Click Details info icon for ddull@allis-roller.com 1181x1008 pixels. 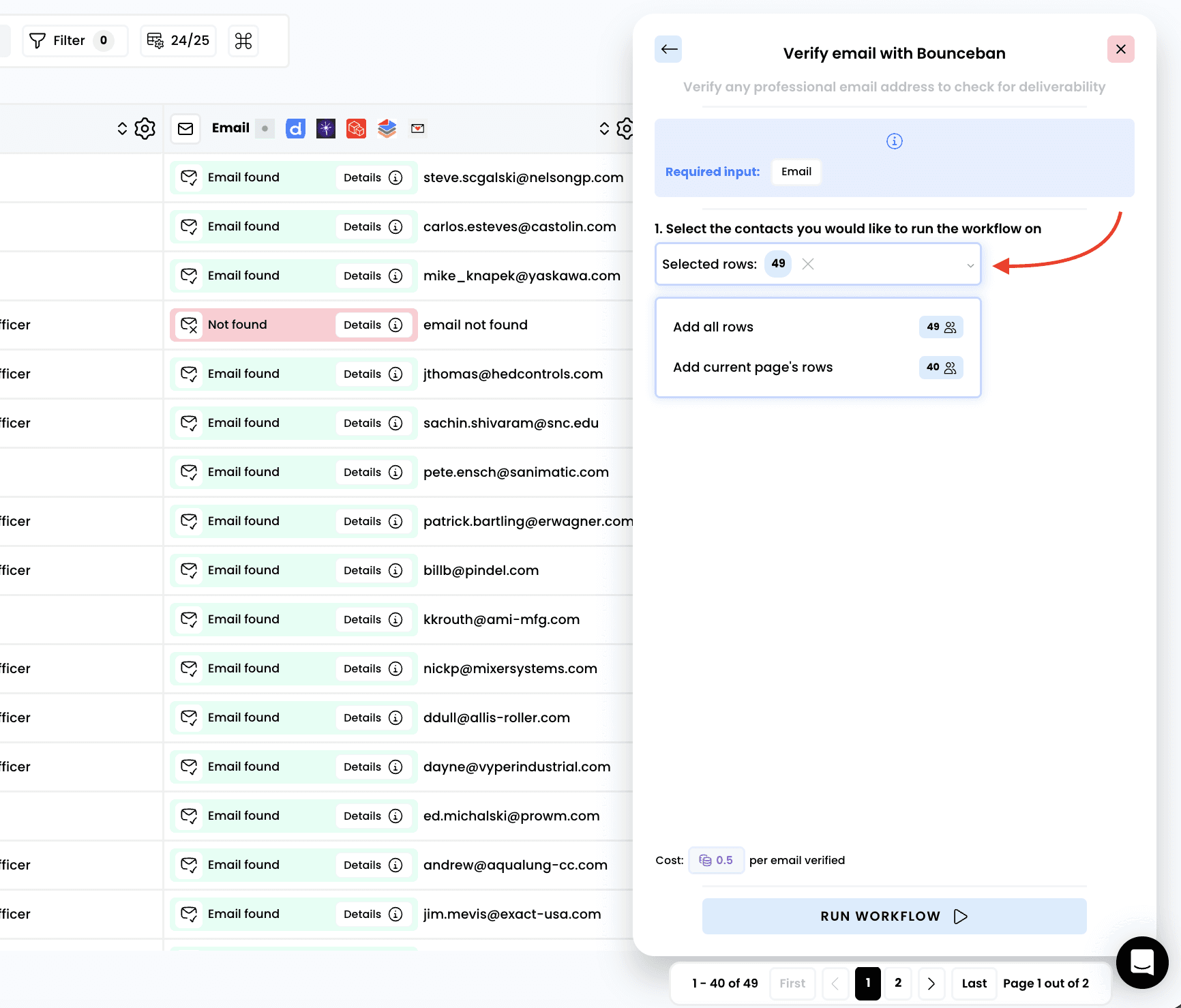pos(395,717)
